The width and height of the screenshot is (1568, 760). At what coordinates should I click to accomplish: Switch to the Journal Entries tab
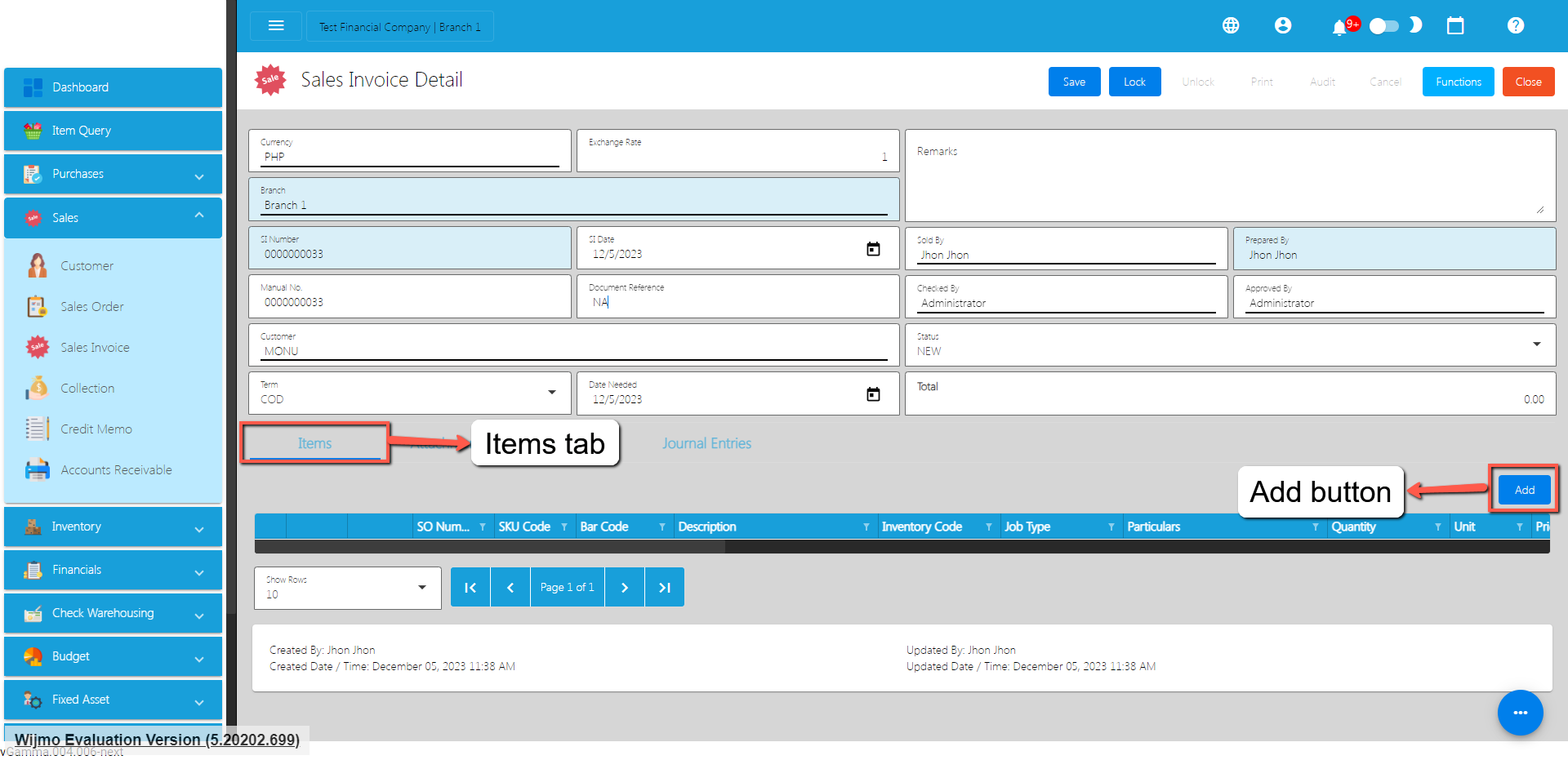(x=706, y=443)
